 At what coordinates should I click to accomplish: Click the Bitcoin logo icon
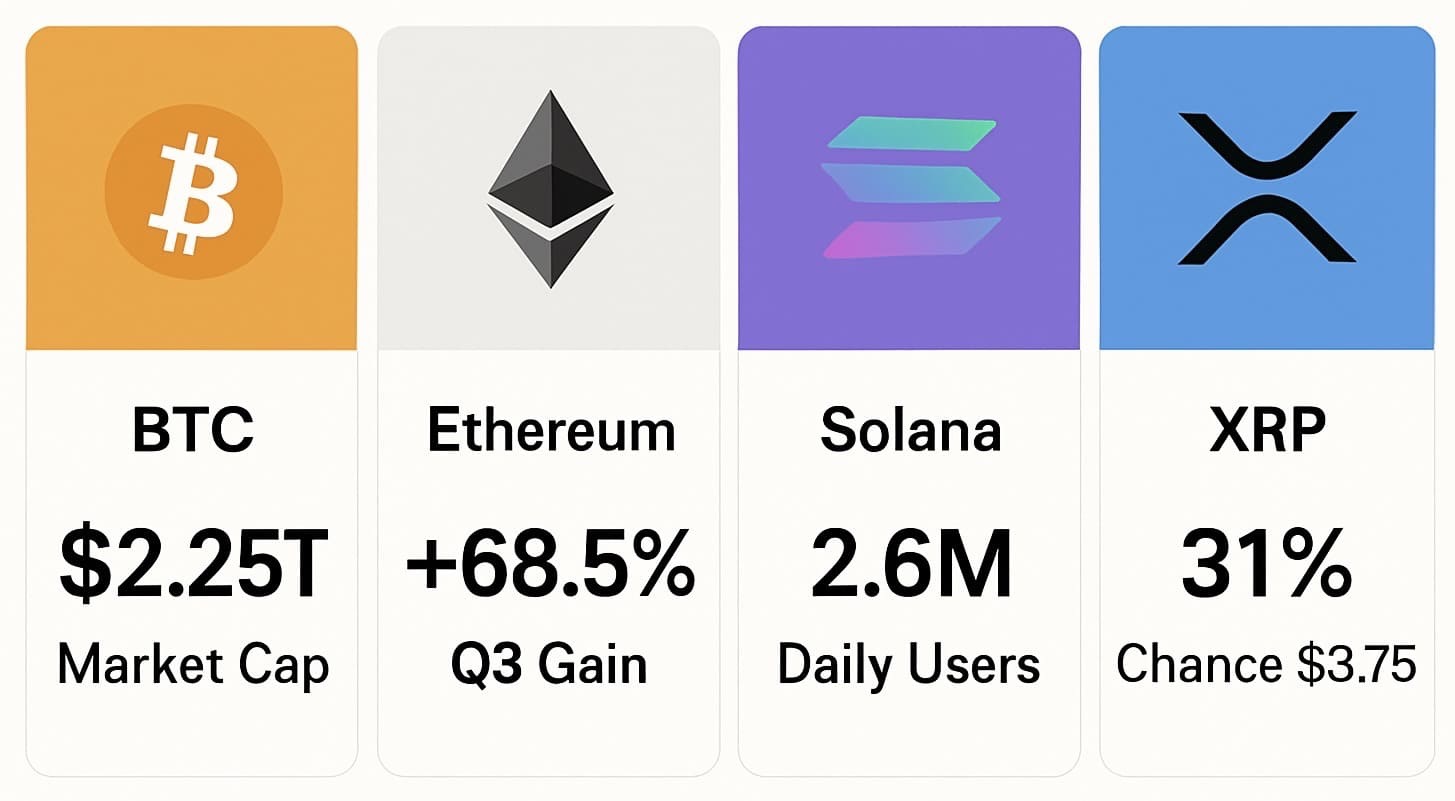[x=193, y=190]
